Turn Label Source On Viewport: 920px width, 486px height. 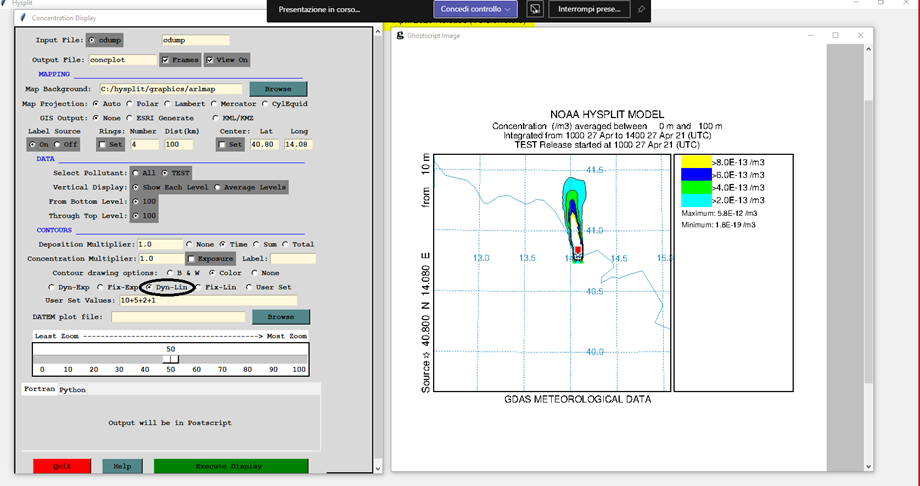(33, 144)
